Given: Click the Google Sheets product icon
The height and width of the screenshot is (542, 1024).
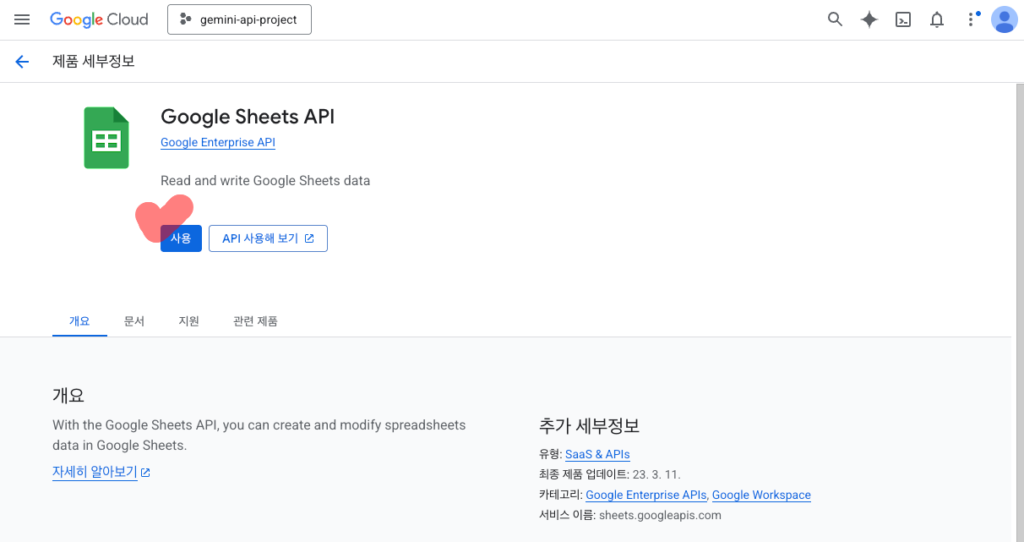Looking at the screenshot, I should [x=106, y=138].
